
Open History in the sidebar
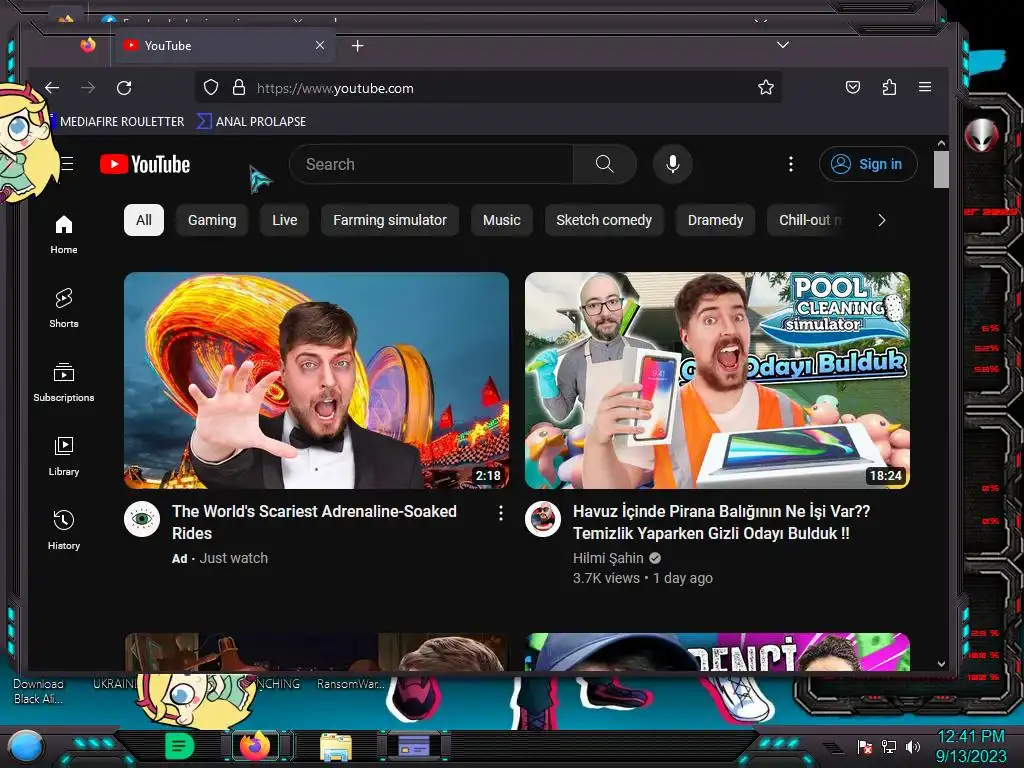(x=63, y=530)
